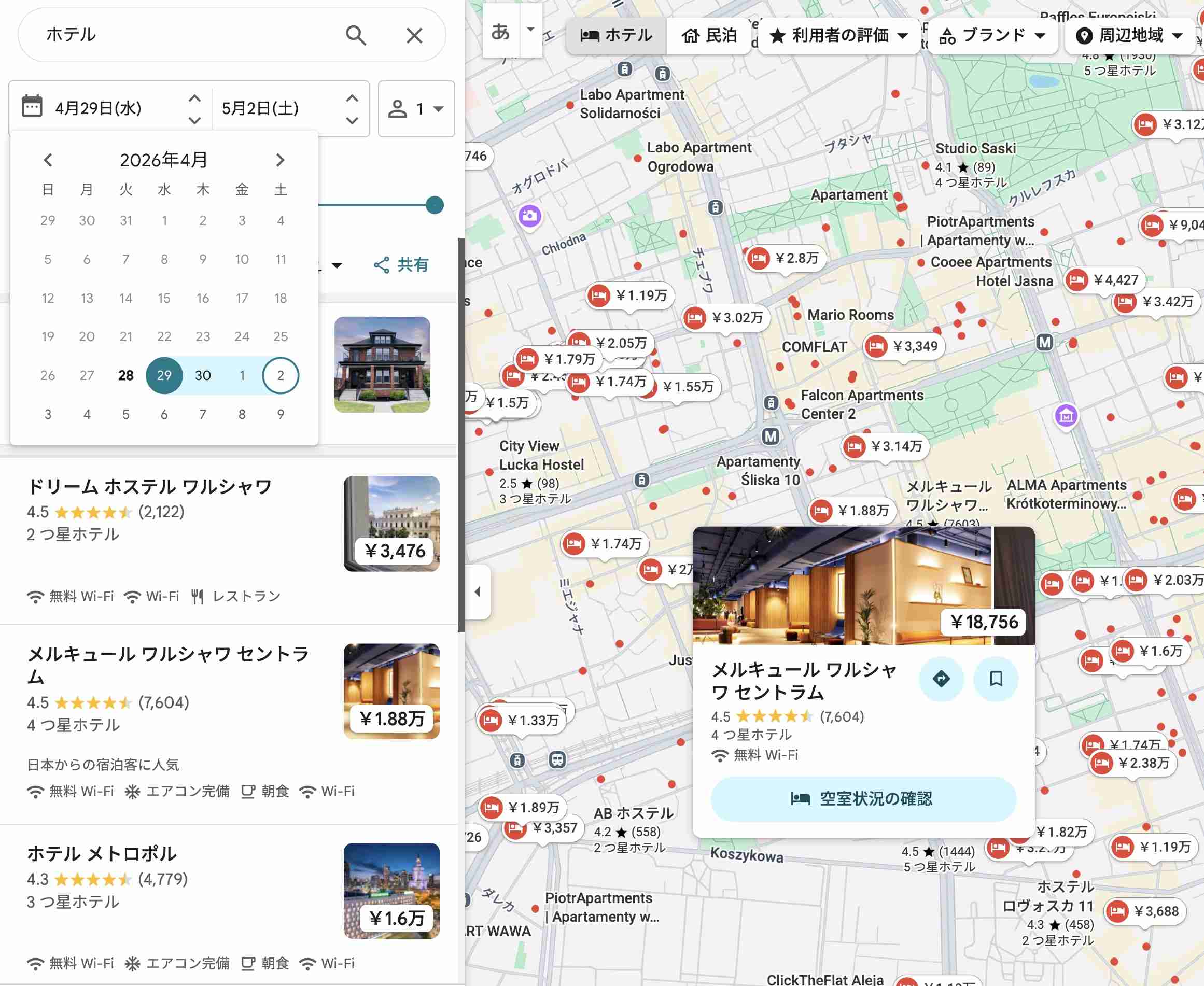
Task: Click the person icon in the guest selector
Action: point(398,109)
